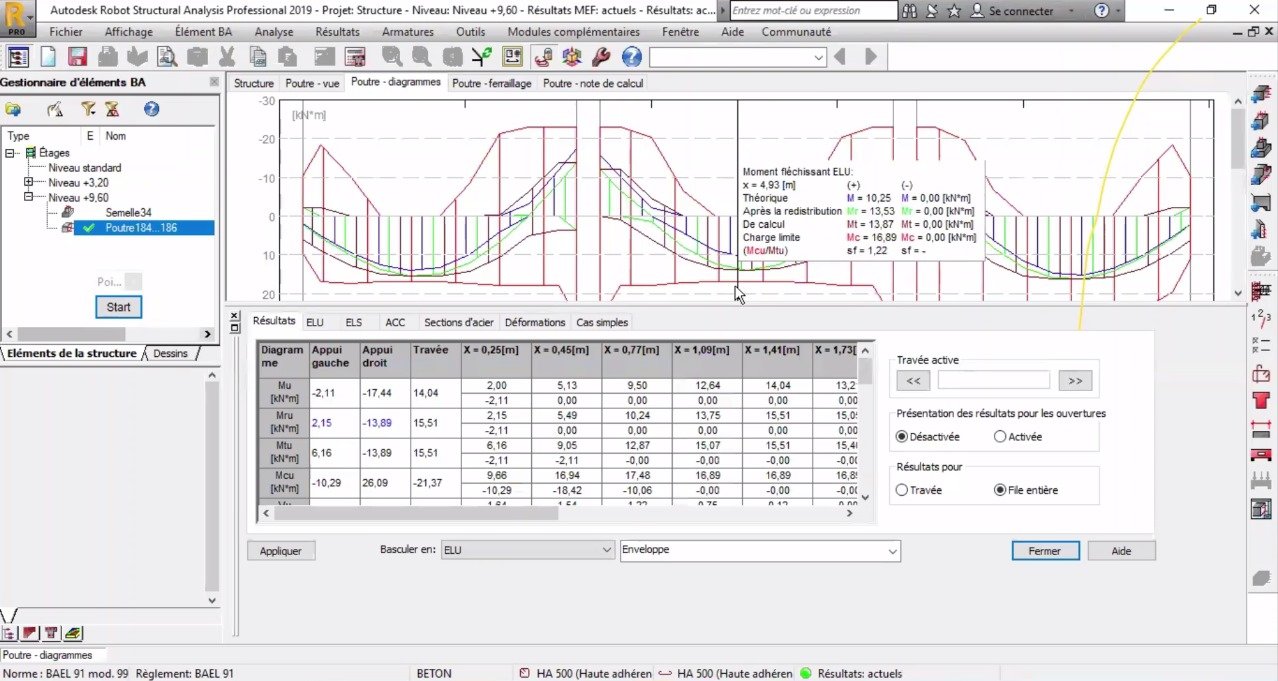The width and height of the screenshot is (1278, 681).
Task: Expand the Niveau +3,20 tree node
Action: tap(29, 183)
